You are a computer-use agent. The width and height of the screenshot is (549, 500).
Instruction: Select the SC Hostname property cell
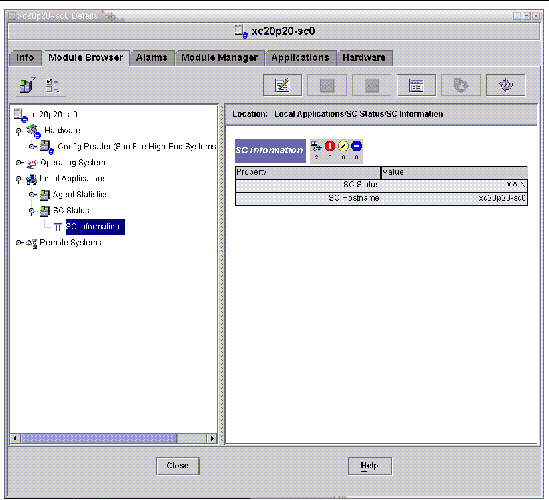(308, 199)
